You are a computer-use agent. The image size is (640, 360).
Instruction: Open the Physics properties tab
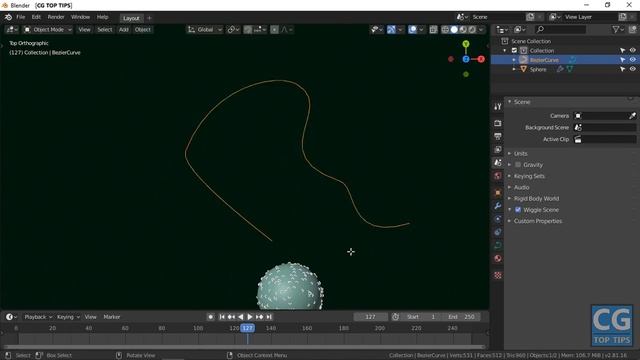498,219
